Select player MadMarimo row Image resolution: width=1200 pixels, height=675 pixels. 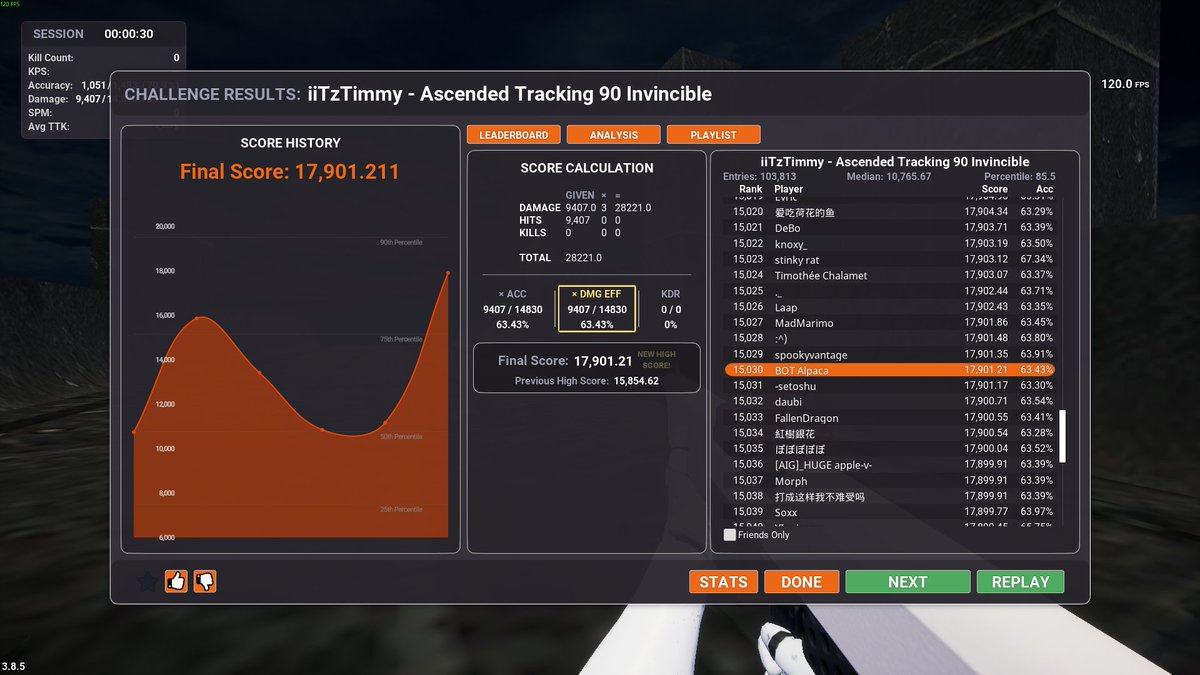pyautogui.click(x=890, y=323)
